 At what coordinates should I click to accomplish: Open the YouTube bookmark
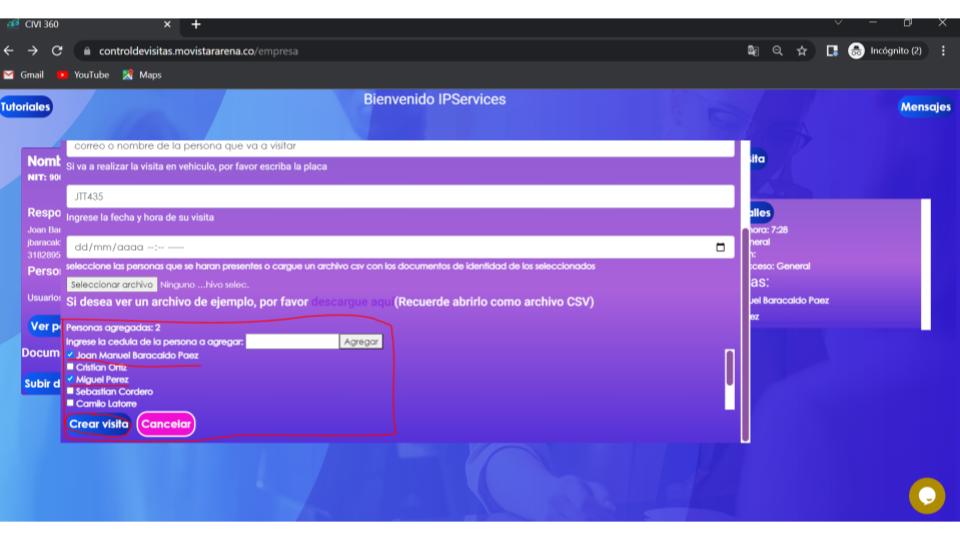[83, 75]
